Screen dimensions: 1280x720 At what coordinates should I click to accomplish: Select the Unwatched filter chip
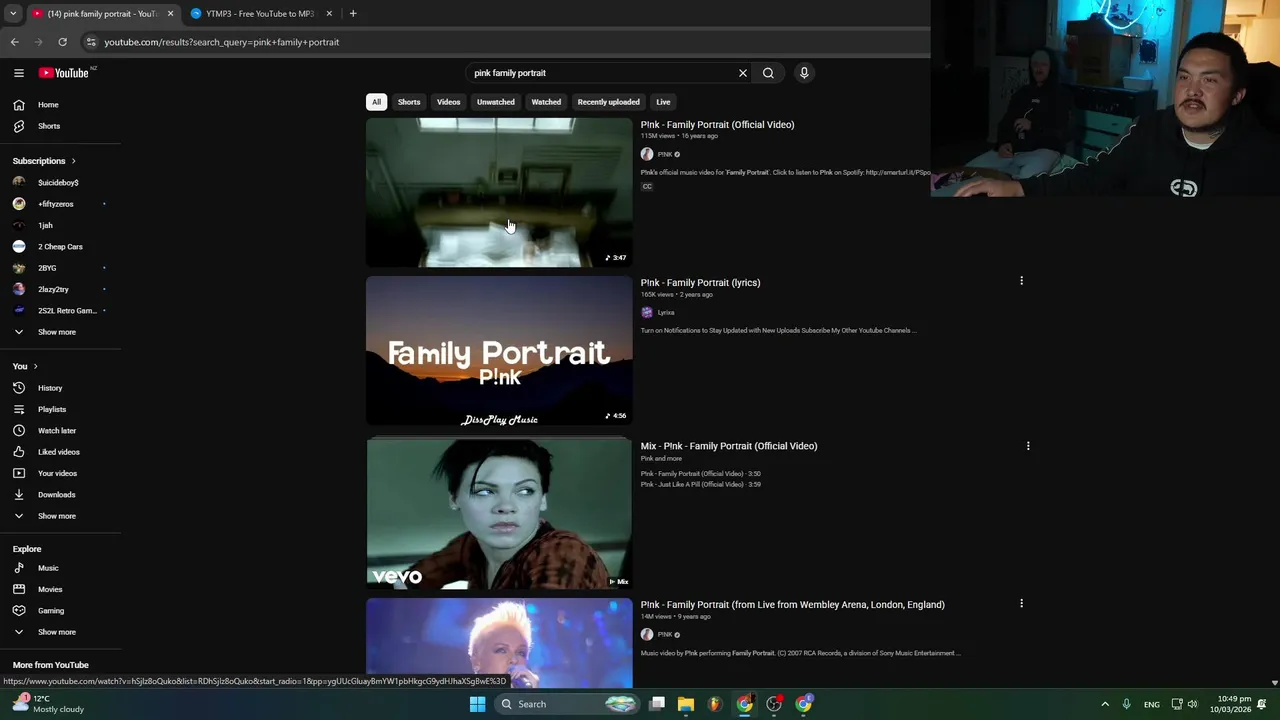pyautogui.click(x=496, y=102)
